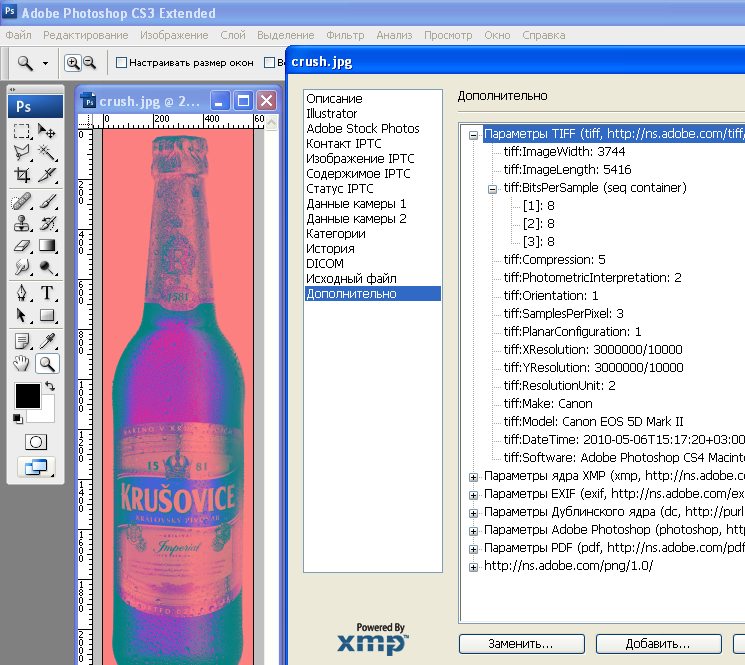This screenshot has height=665, width=745.
Task: Select 'tiff:Compression: 5' row
Action: coord(554,259)
